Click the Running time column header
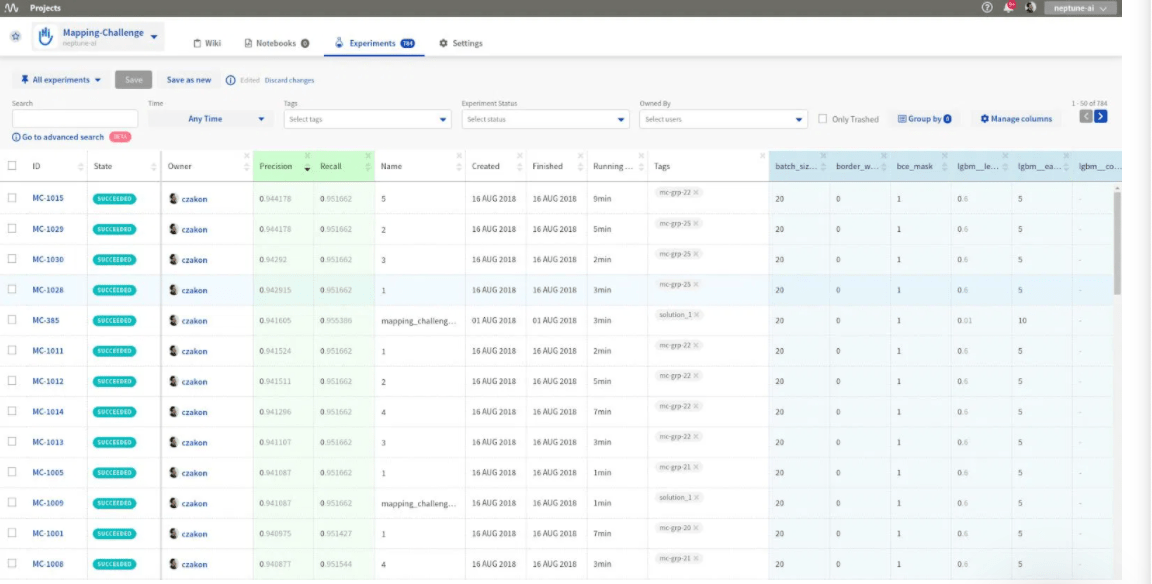 (x=613, y=167)
